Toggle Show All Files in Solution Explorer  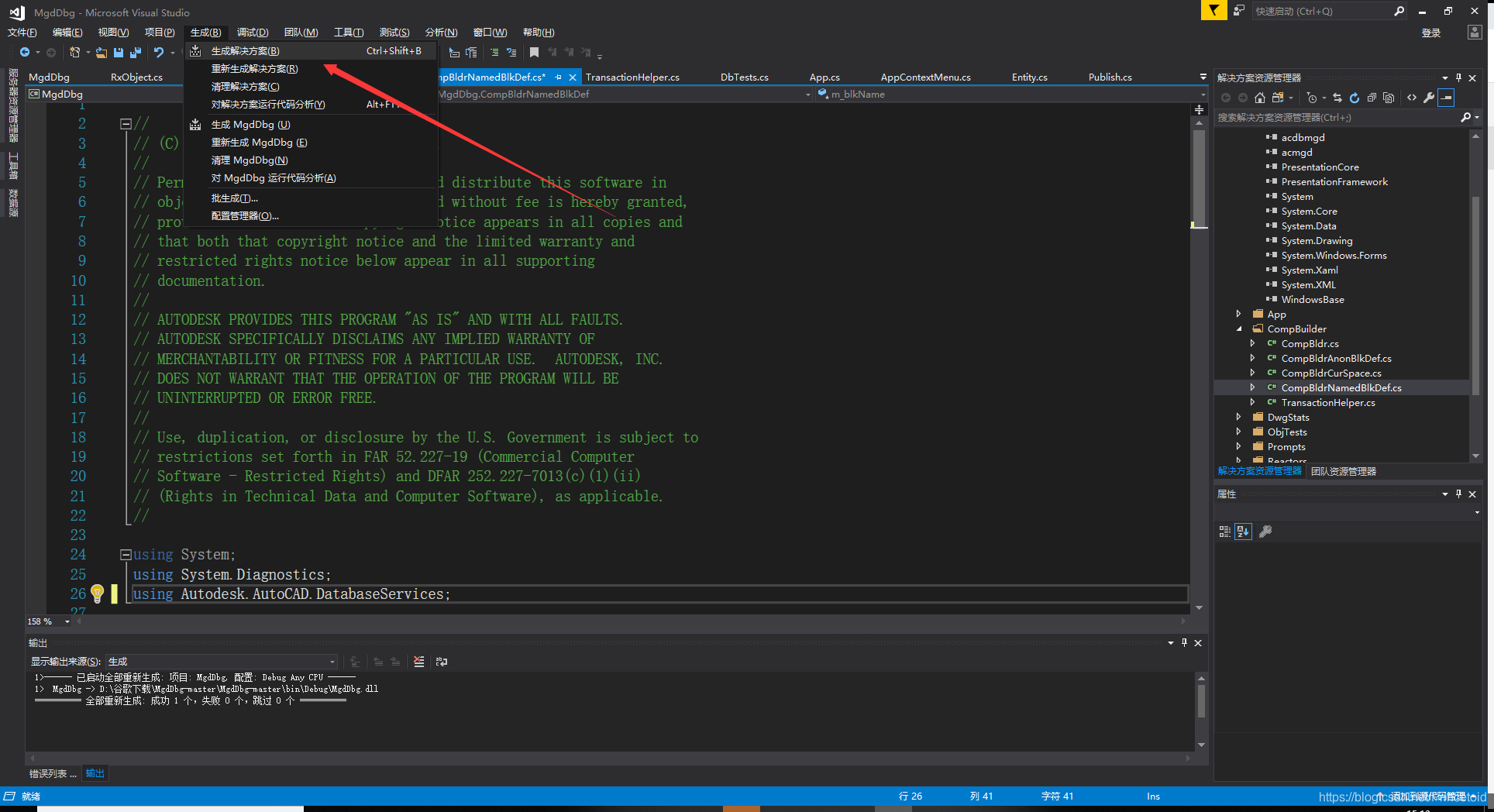pos(1389,98)
